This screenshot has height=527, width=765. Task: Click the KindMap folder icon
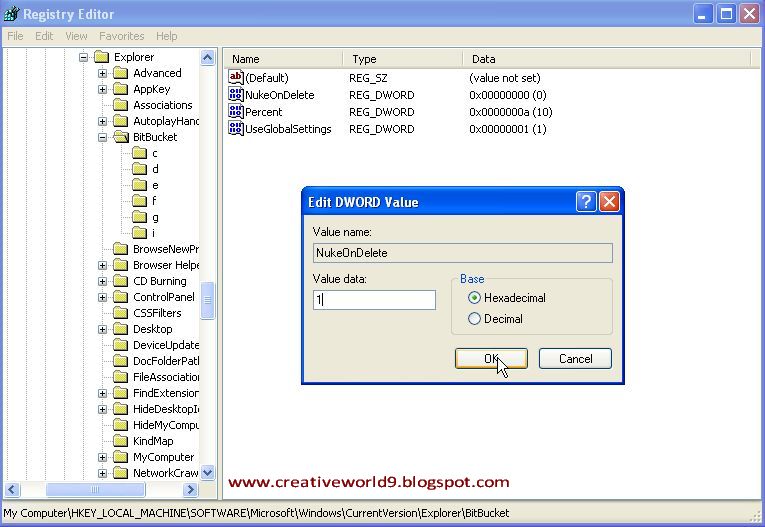(x=121, y=441)
